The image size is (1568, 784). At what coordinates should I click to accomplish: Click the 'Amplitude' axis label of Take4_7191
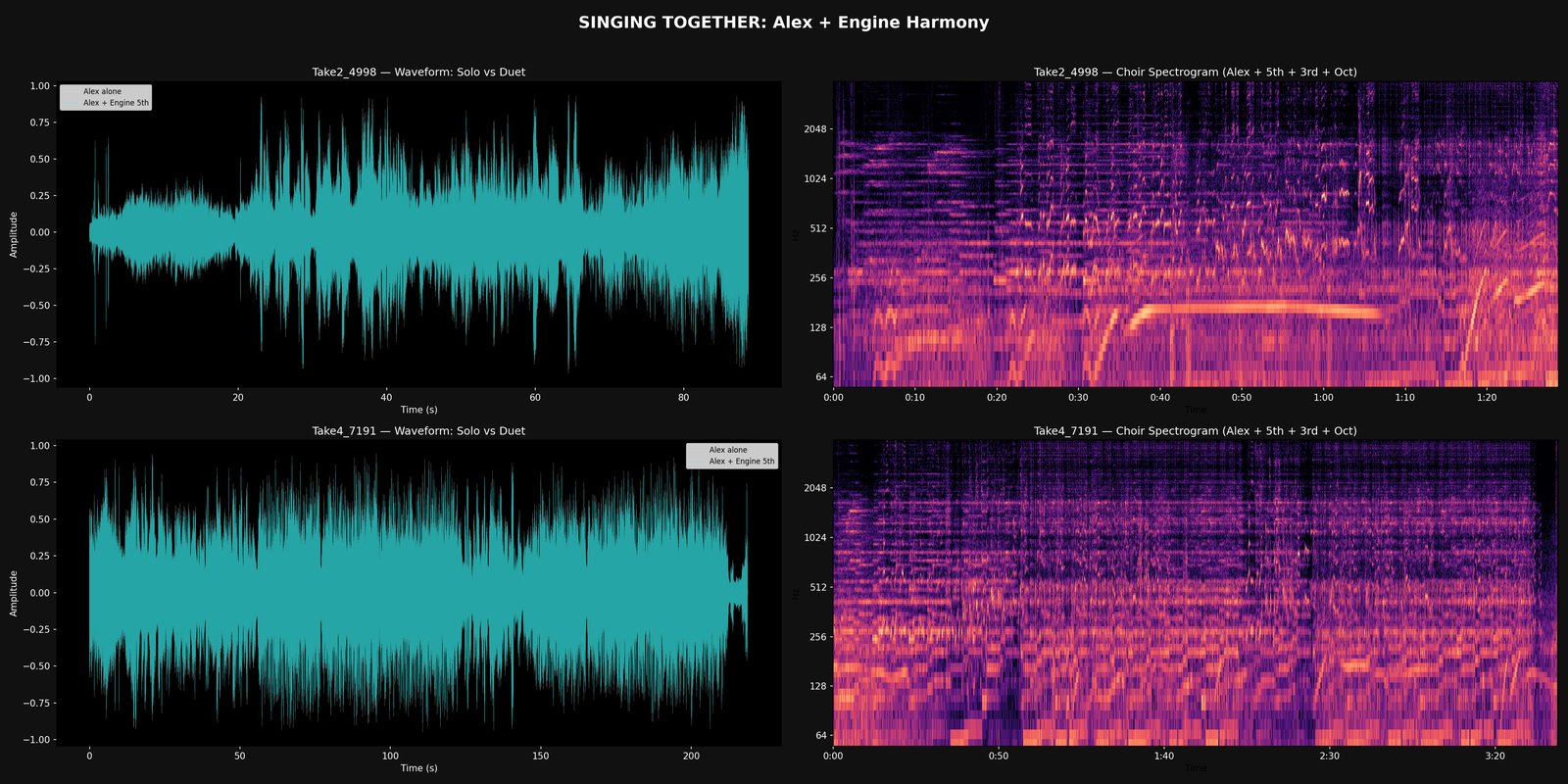(x=14, y=593)
